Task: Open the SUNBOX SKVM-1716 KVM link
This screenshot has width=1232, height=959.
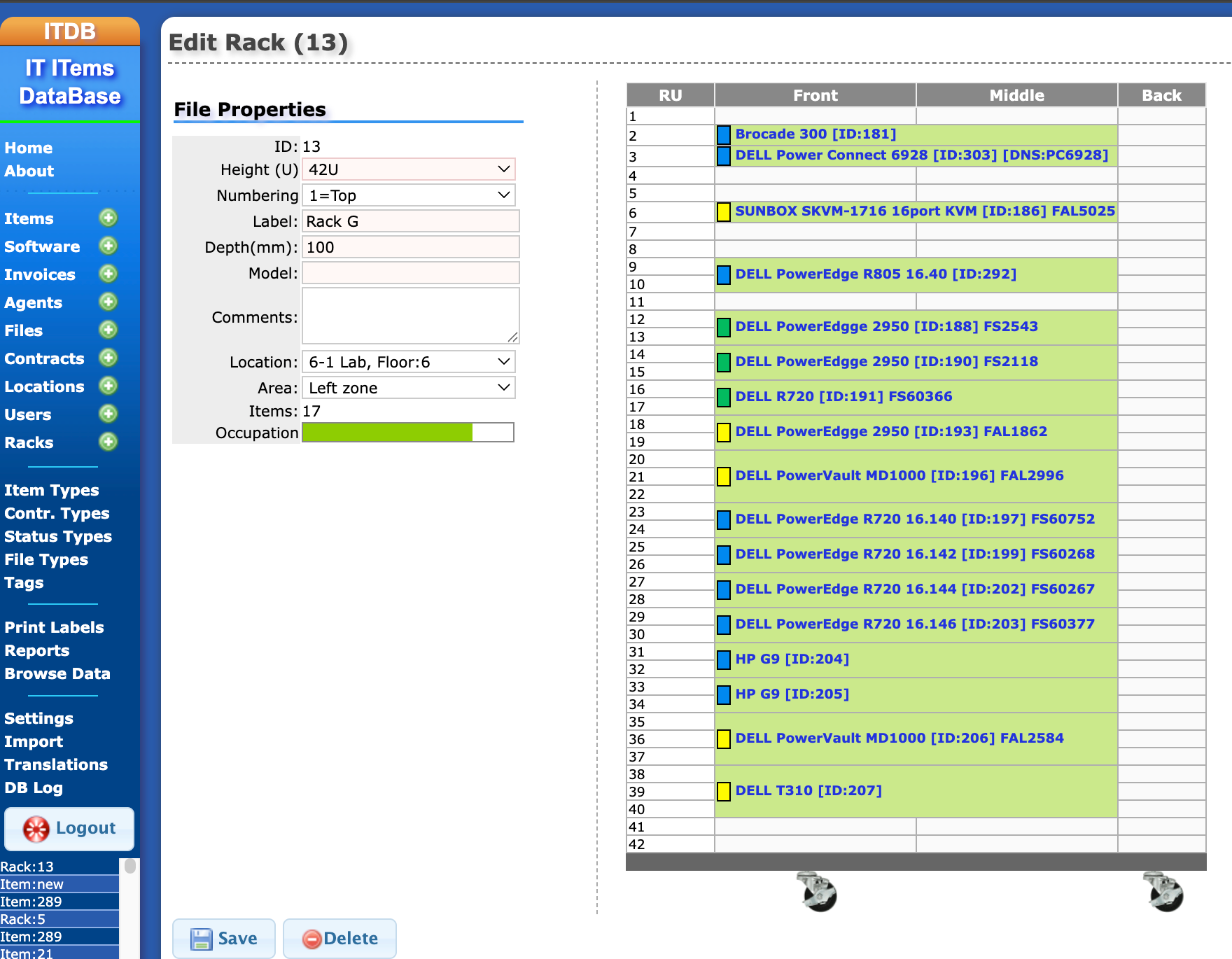Action: click(x=925, y=211)
